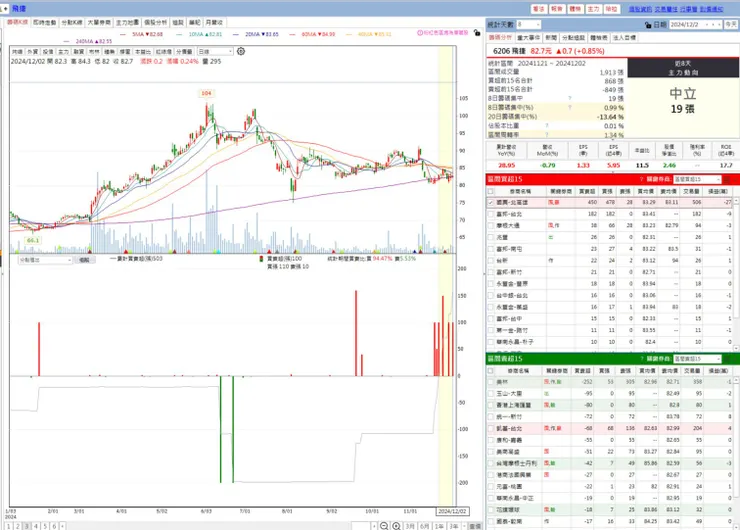Check the 摩根大通 broker row
Screen dimensions: 740x530
[491, 226]
